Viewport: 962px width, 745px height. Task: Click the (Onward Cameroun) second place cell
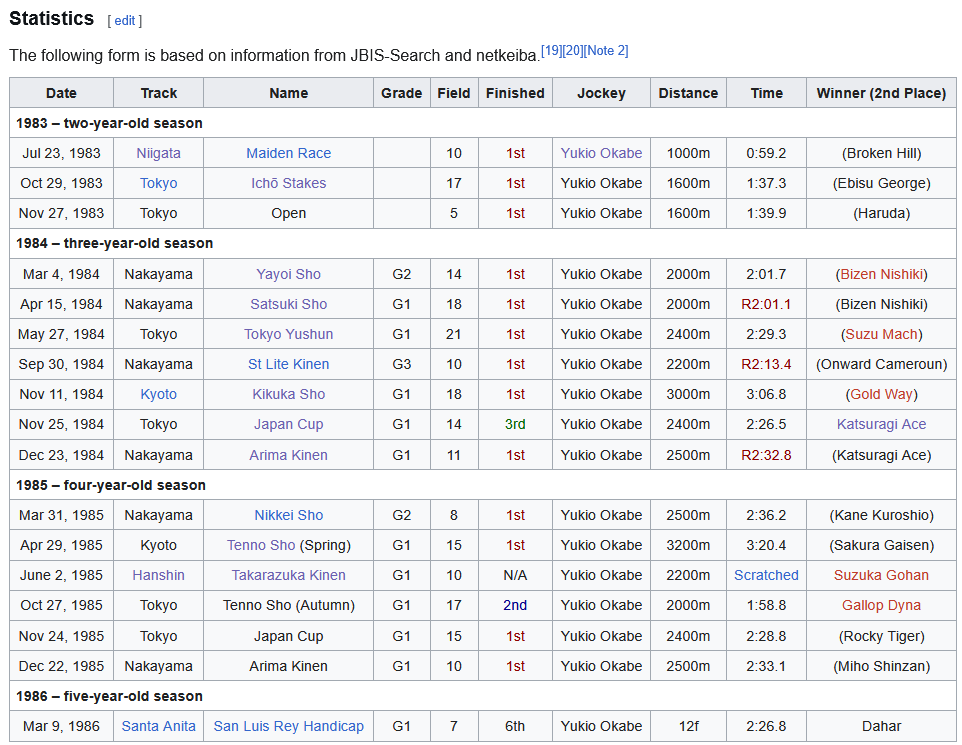click(881, 365)
